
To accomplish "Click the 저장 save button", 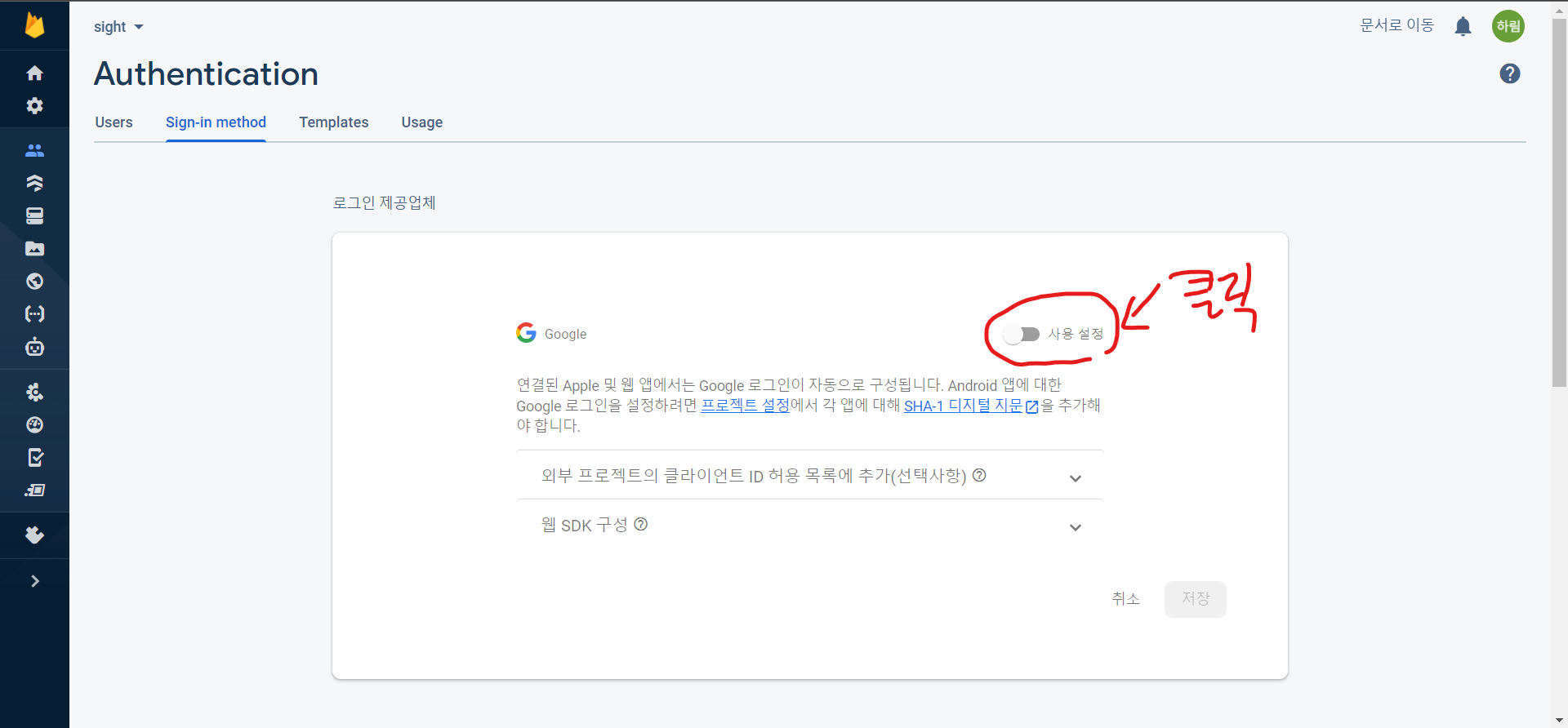I will [x=1196, y=599].
